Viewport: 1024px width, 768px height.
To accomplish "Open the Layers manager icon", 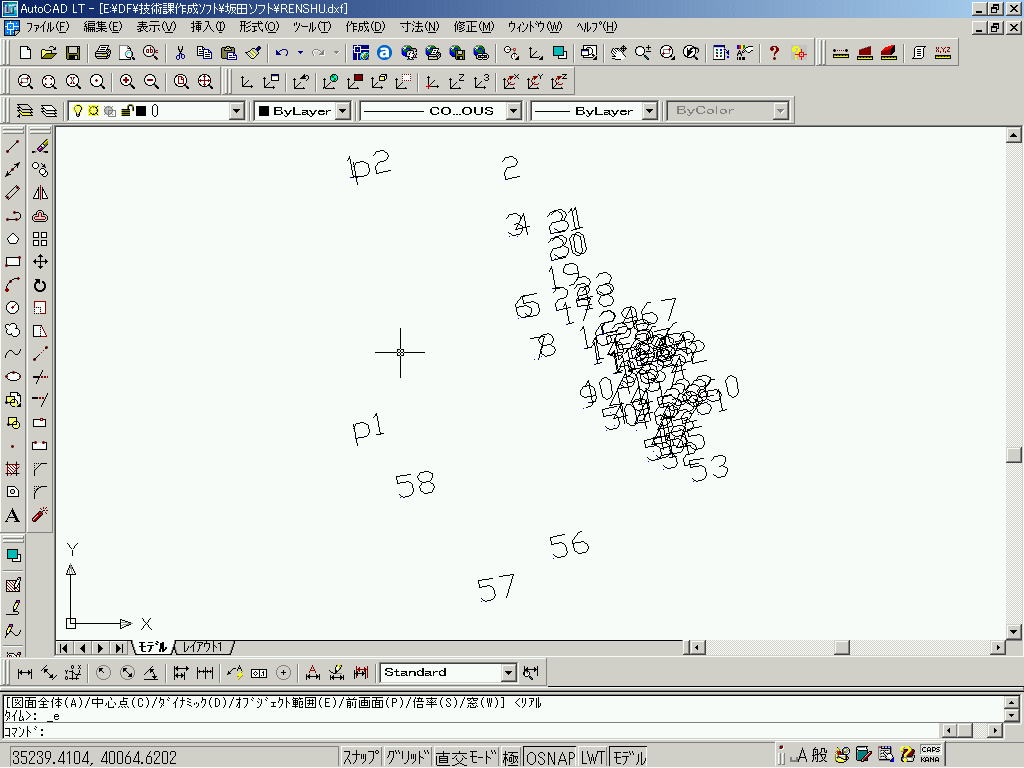I will [24, 111].
